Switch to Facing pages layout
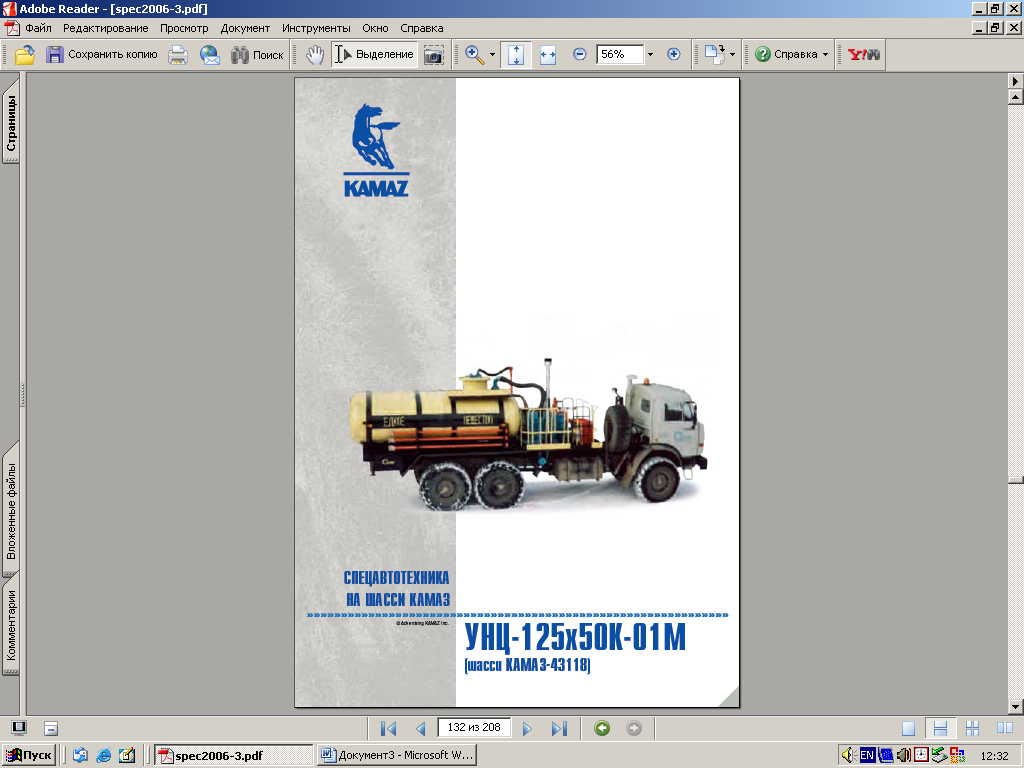Screen dimensions: 1024x768 (x=1004, y=728)
